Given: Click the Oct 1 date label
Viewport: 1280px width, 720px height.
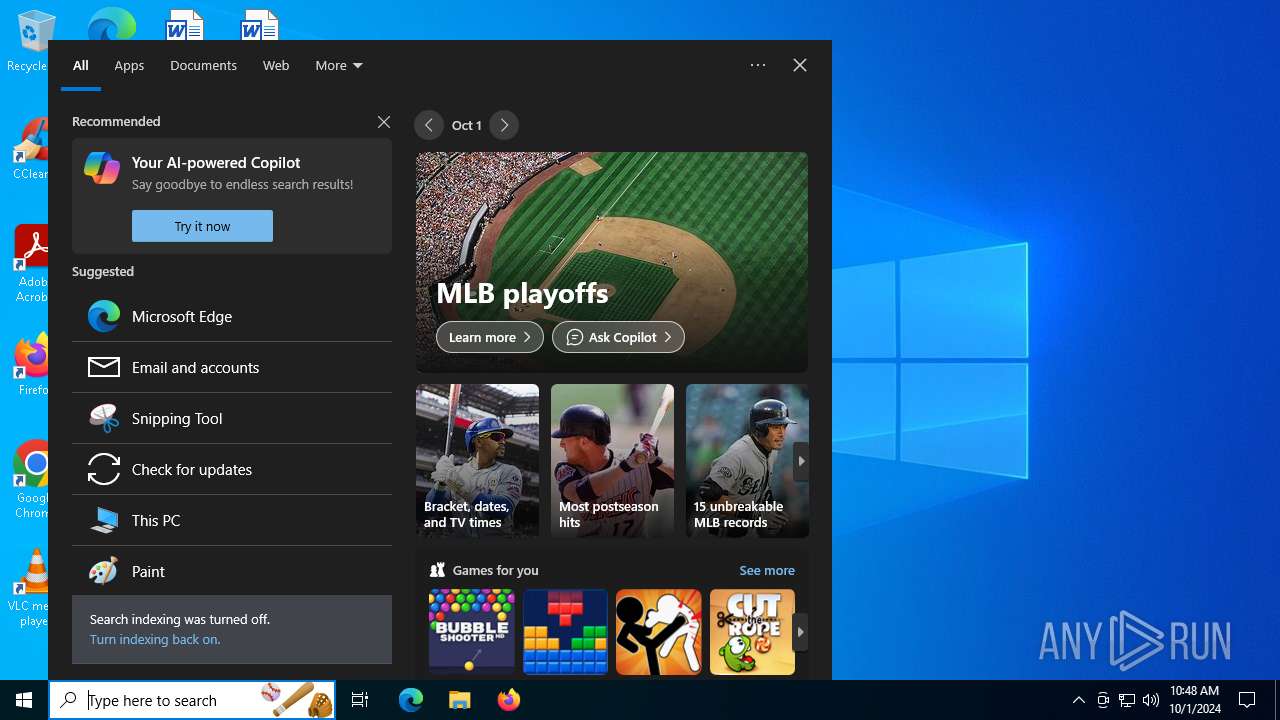Looking at the screenshot, I should [x=466, y=125].
